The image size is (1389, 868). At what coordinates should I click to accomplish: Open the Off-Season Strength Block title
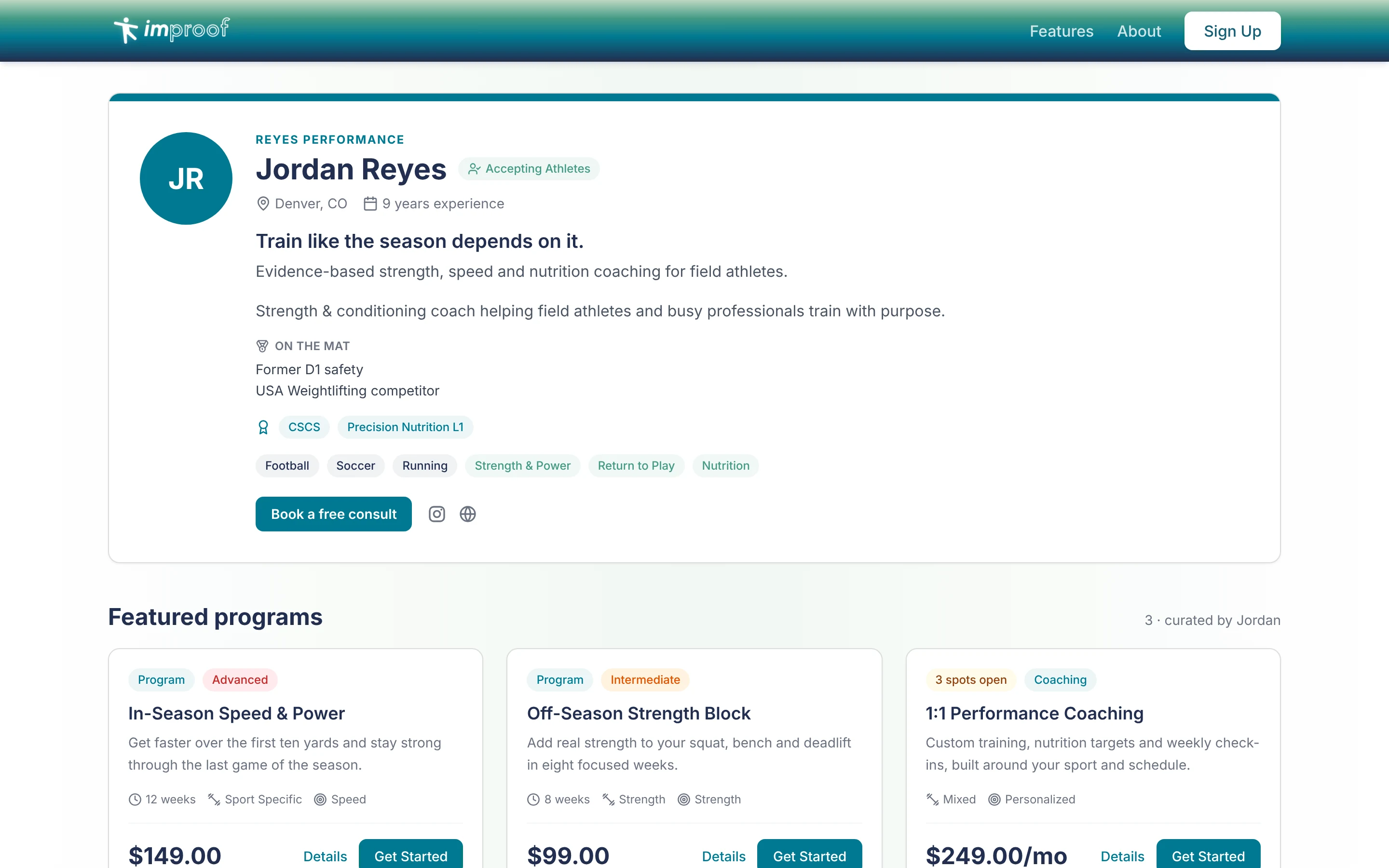(x=638, y=713)
